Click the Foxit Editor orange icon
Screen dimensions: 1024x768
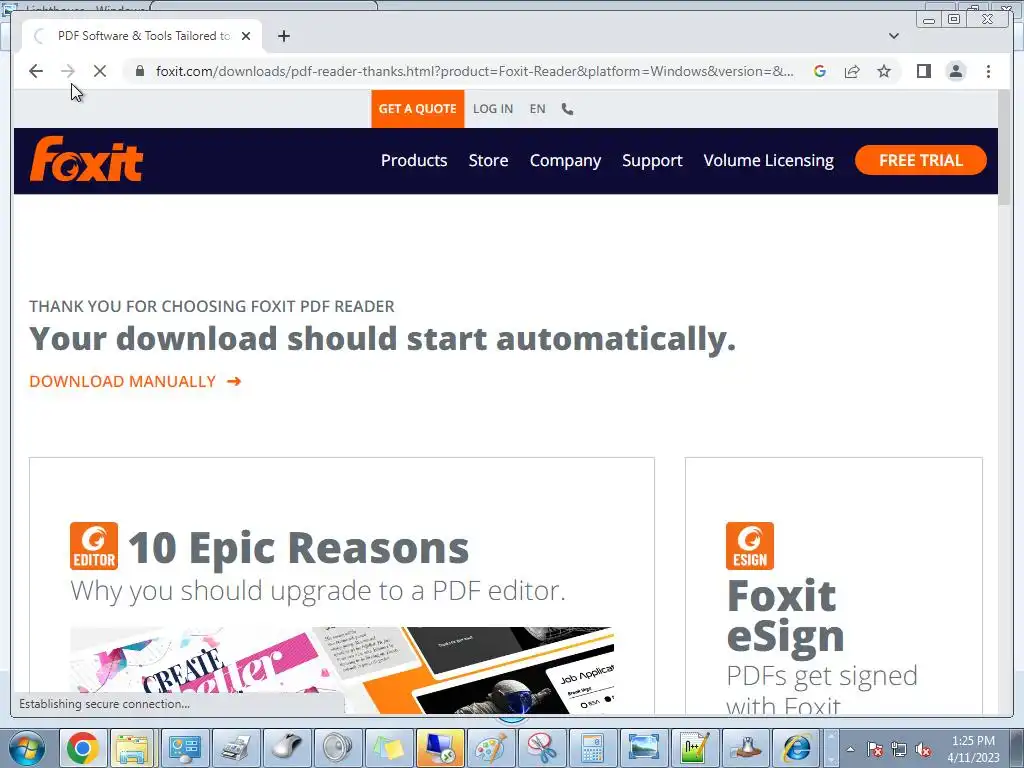(x=94, y=546)
